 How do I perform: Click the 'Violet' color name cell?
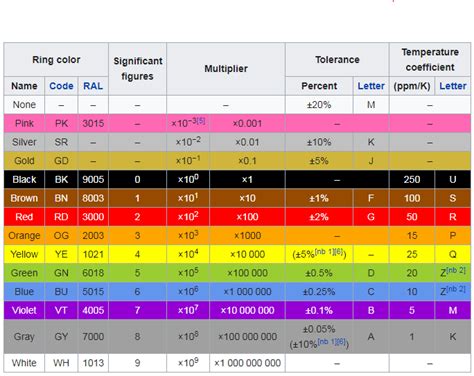click(x=24, y=310)
